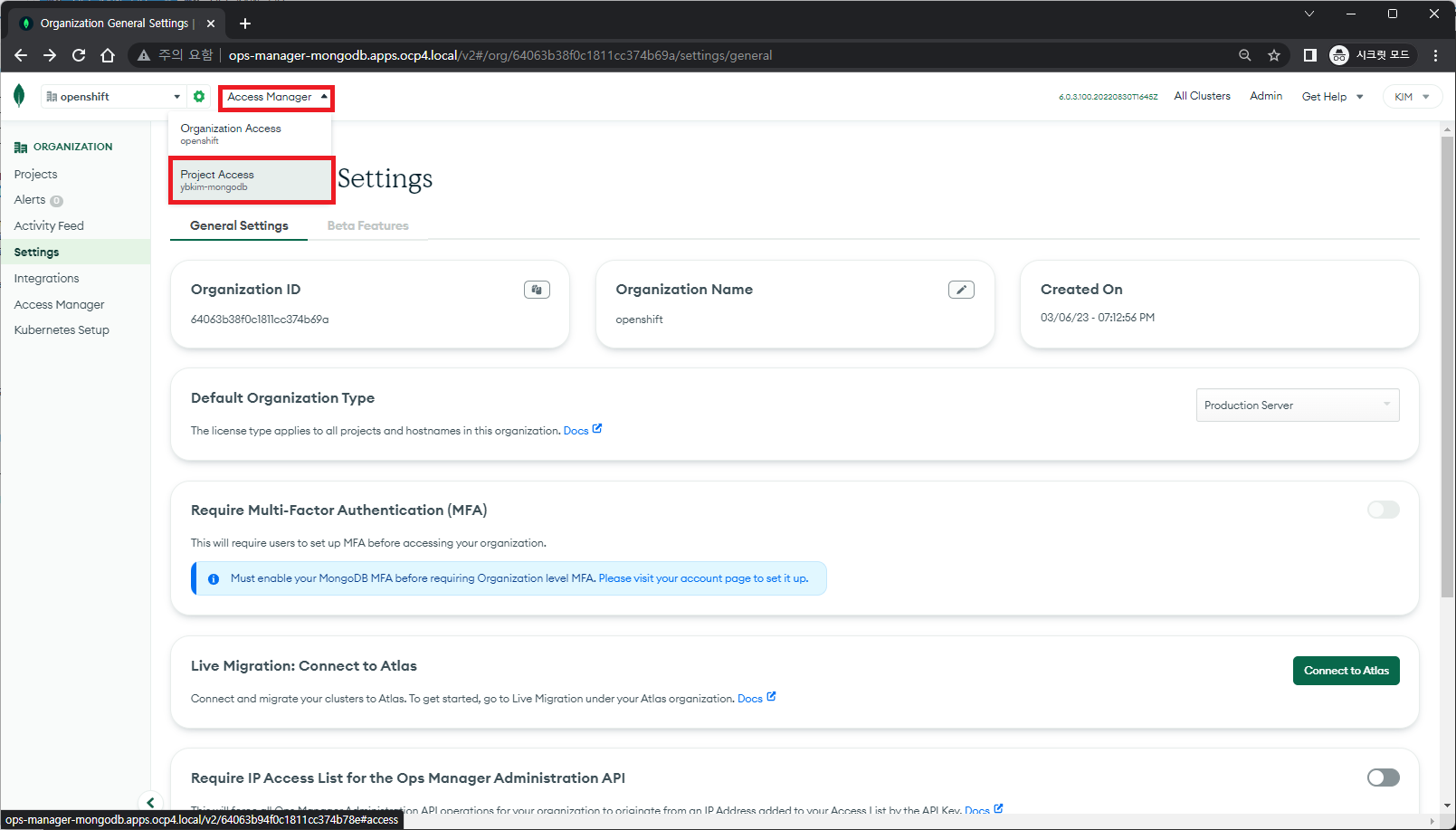This screenshot has height=830, width=1456.
Task: Collapse the sidebar chevron
Action: pyautogui.click(x=150, y=802)
